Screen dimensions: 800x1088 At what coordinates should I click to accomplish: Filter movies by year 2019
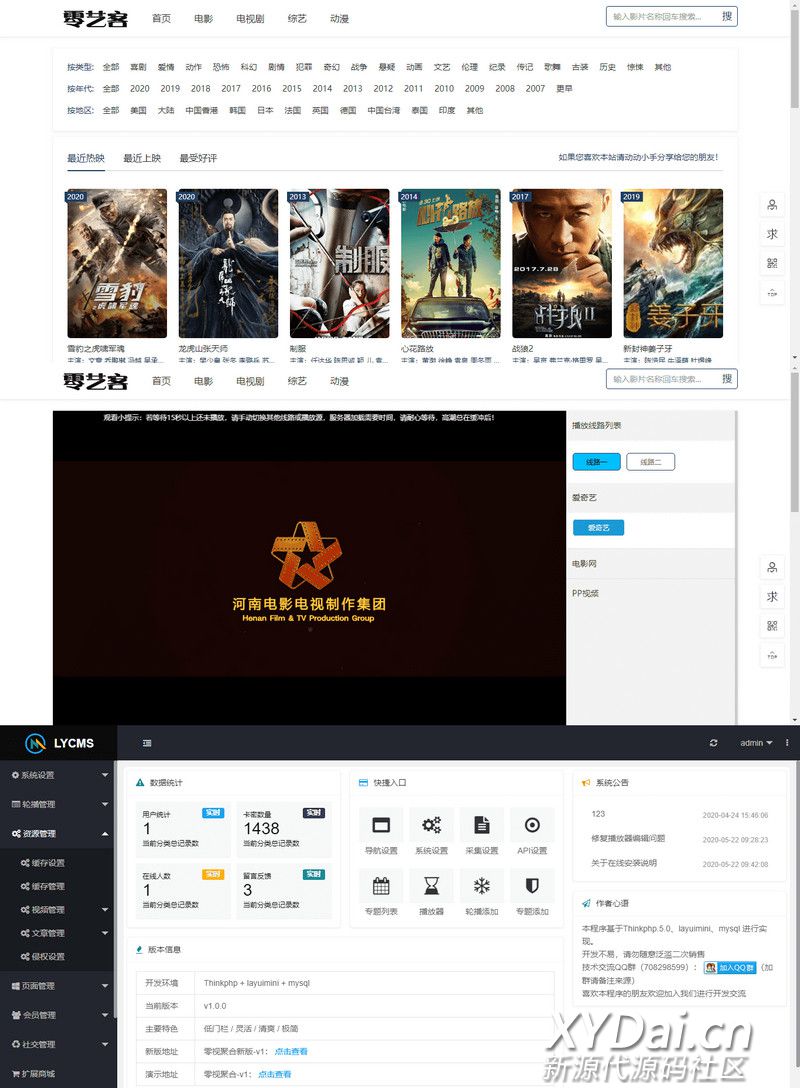coord(170,89)
